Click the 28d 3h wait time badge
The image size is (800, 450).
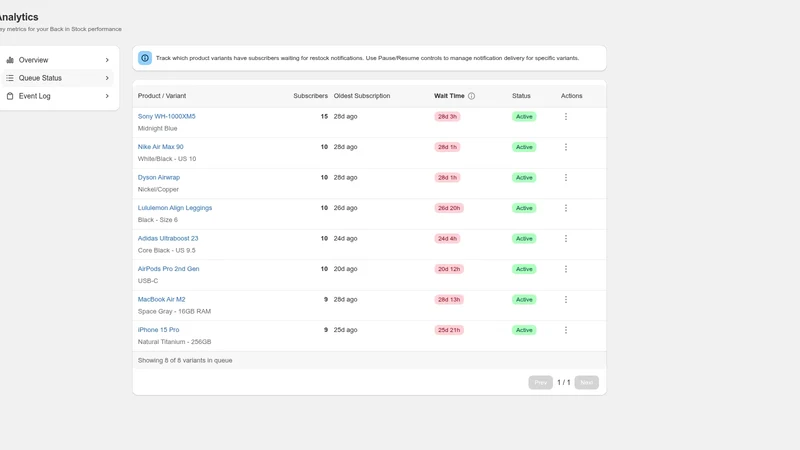tap(447, 117)
